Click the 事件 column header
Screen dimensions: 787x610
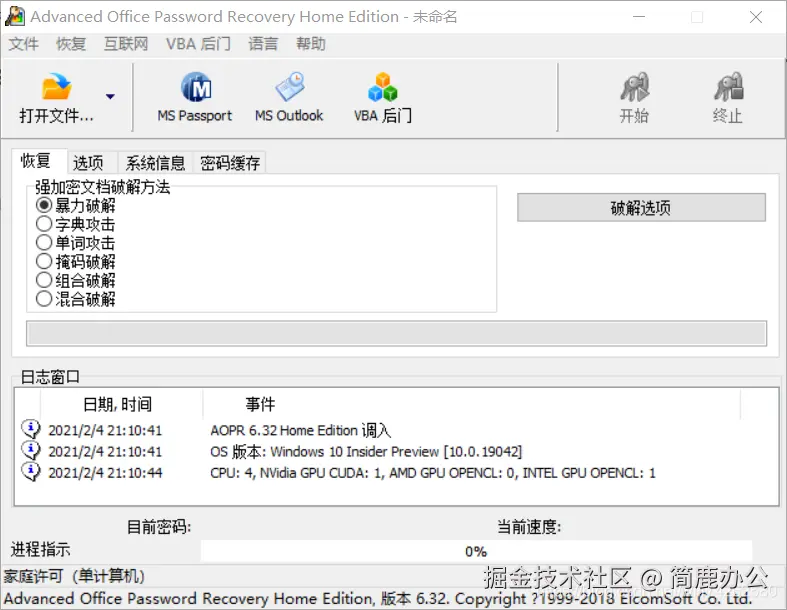click(x=472, y=404)
